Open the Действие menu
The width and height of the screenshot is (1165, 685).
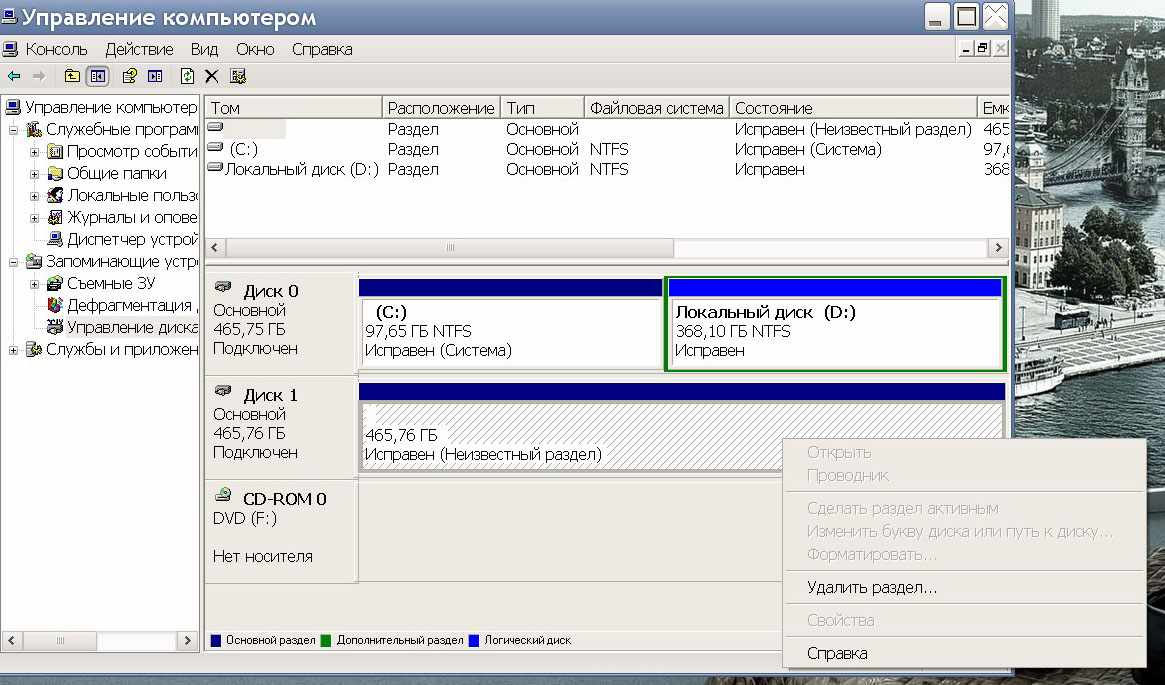139,49
